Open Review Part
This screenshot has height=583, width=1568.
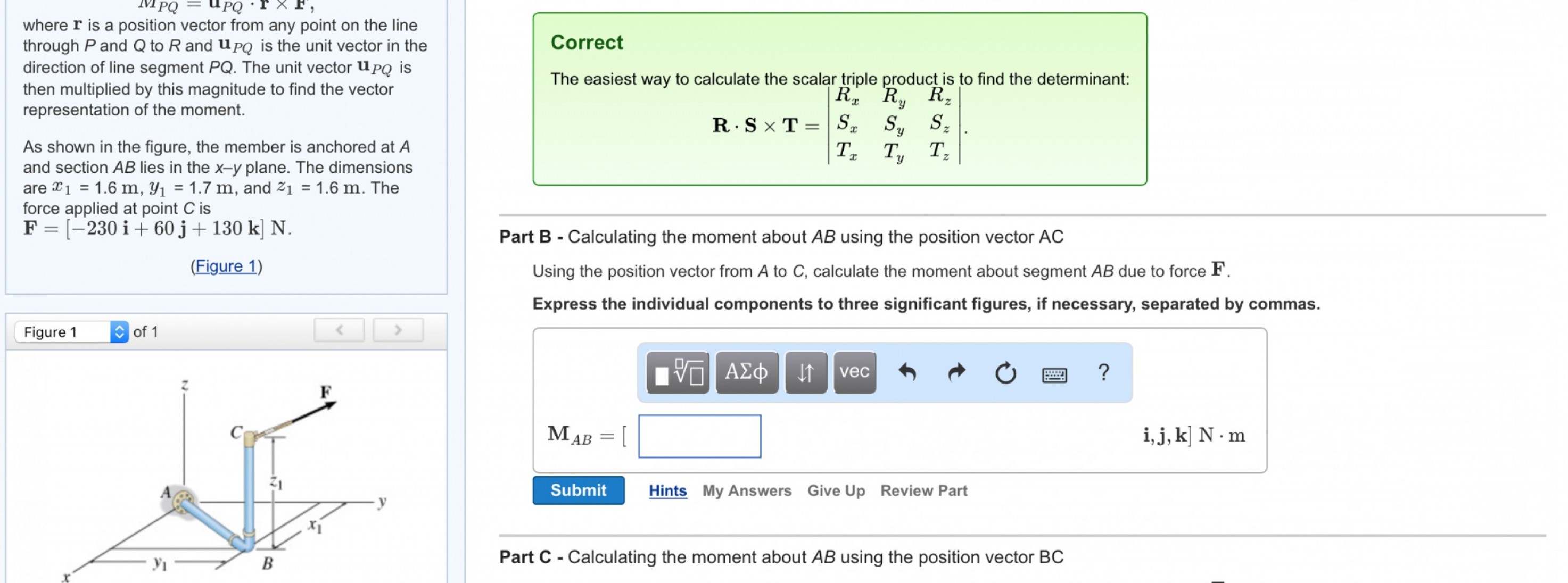(x=923, y=490)
